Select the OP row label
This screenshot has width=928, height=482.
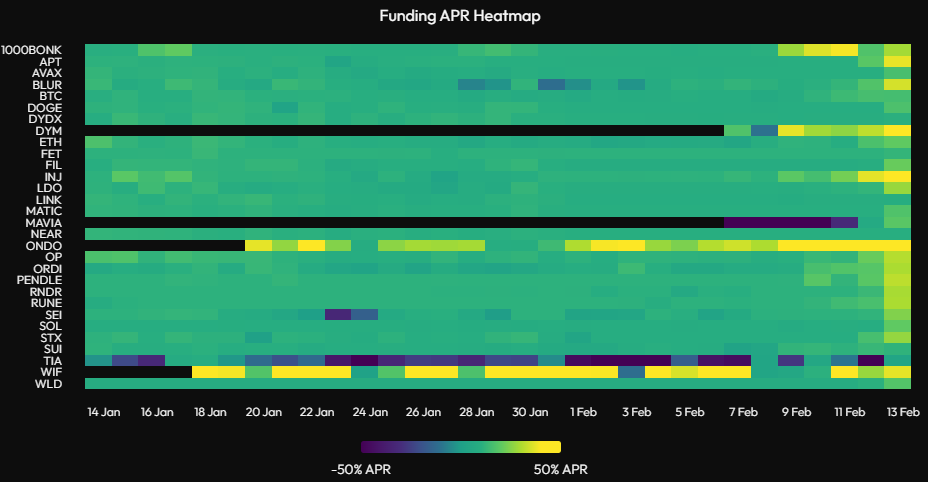pos(53,257)
